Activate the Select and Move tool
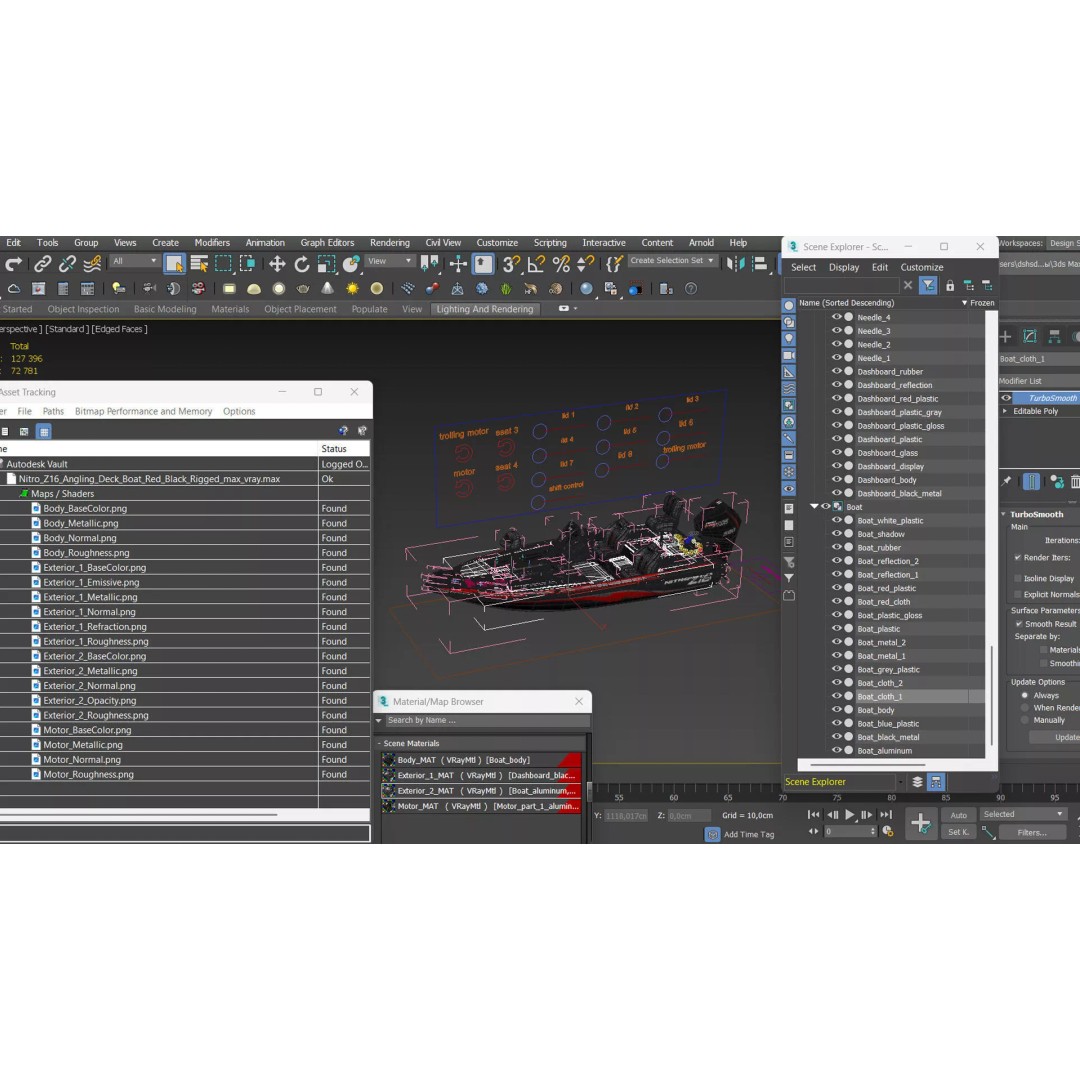The height and width of the screenshot is (1080, 1080). pyautogui.click(x=277, y=264)
